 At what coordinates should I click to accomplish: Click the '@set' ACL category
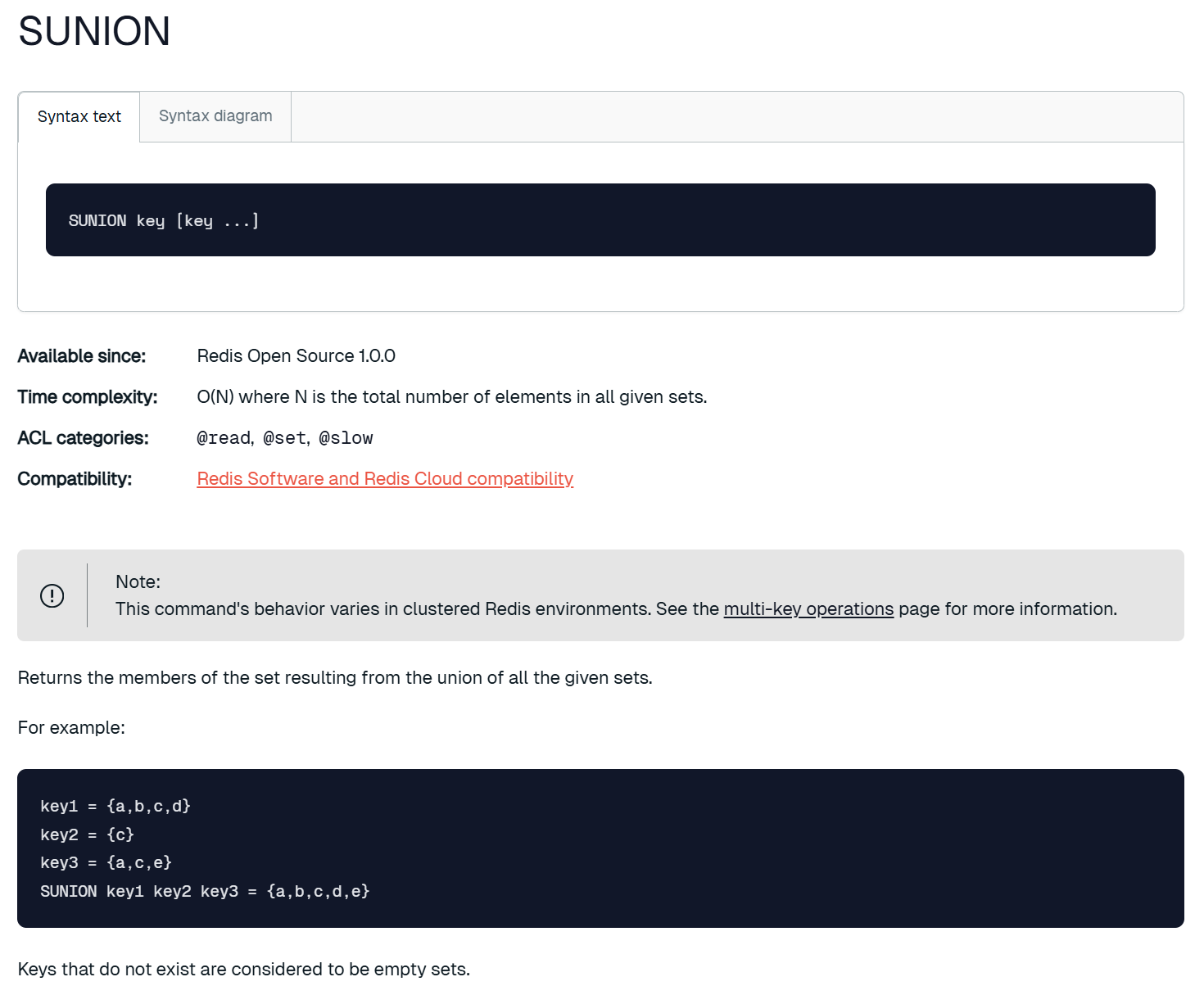click(285, 438)
